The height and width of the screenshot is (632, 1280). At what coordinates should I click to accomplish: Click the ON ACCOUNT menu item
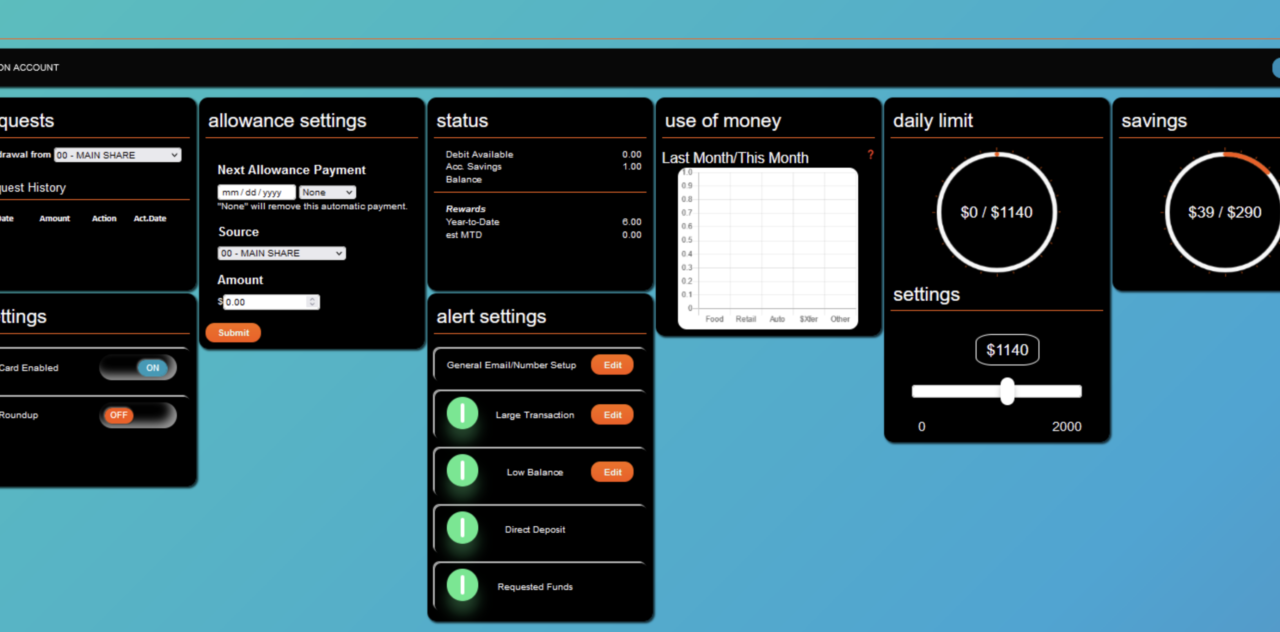pos(29,68)
